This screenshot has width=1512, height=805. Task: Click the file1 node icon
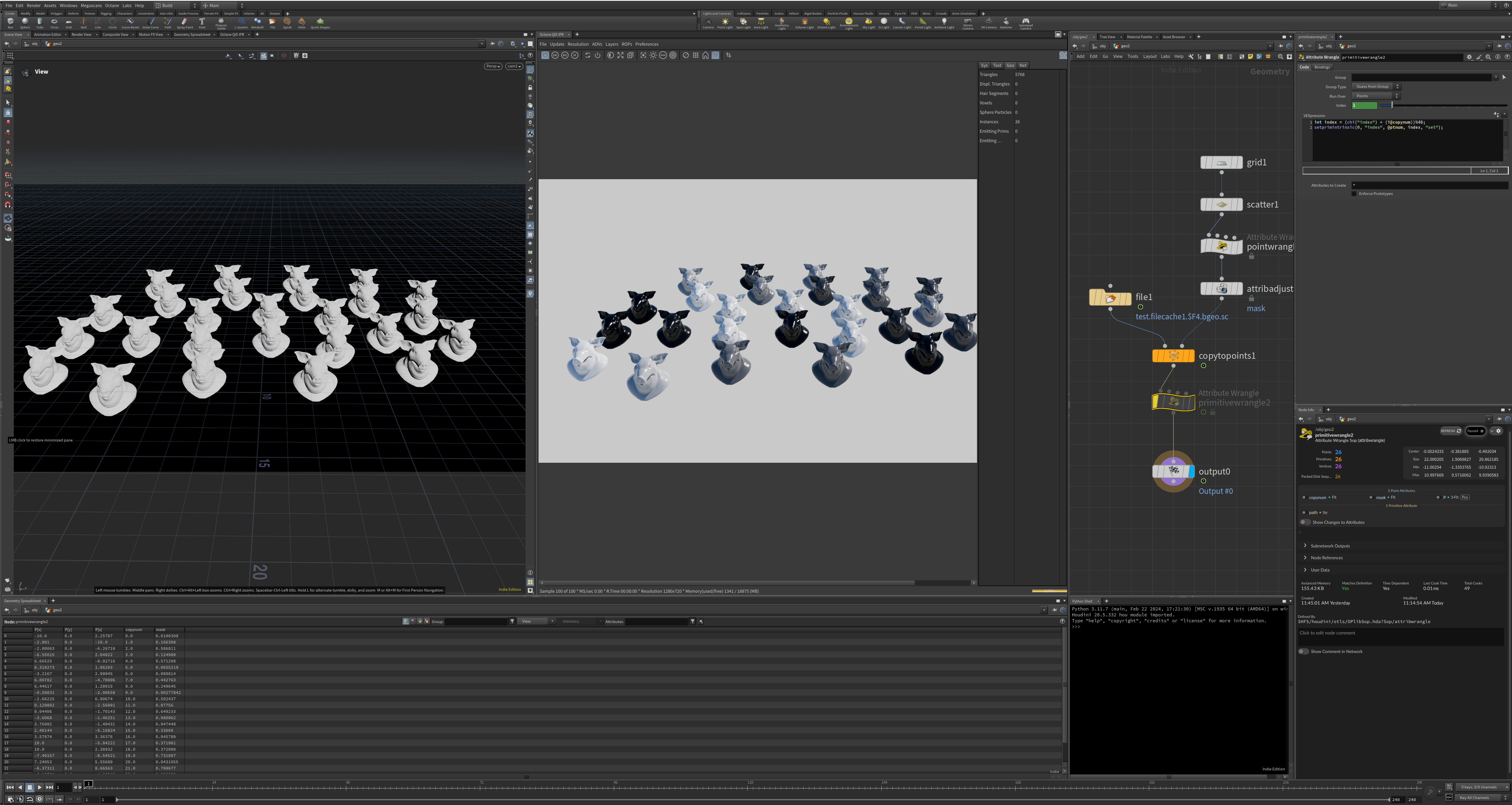coord(1110,298)
